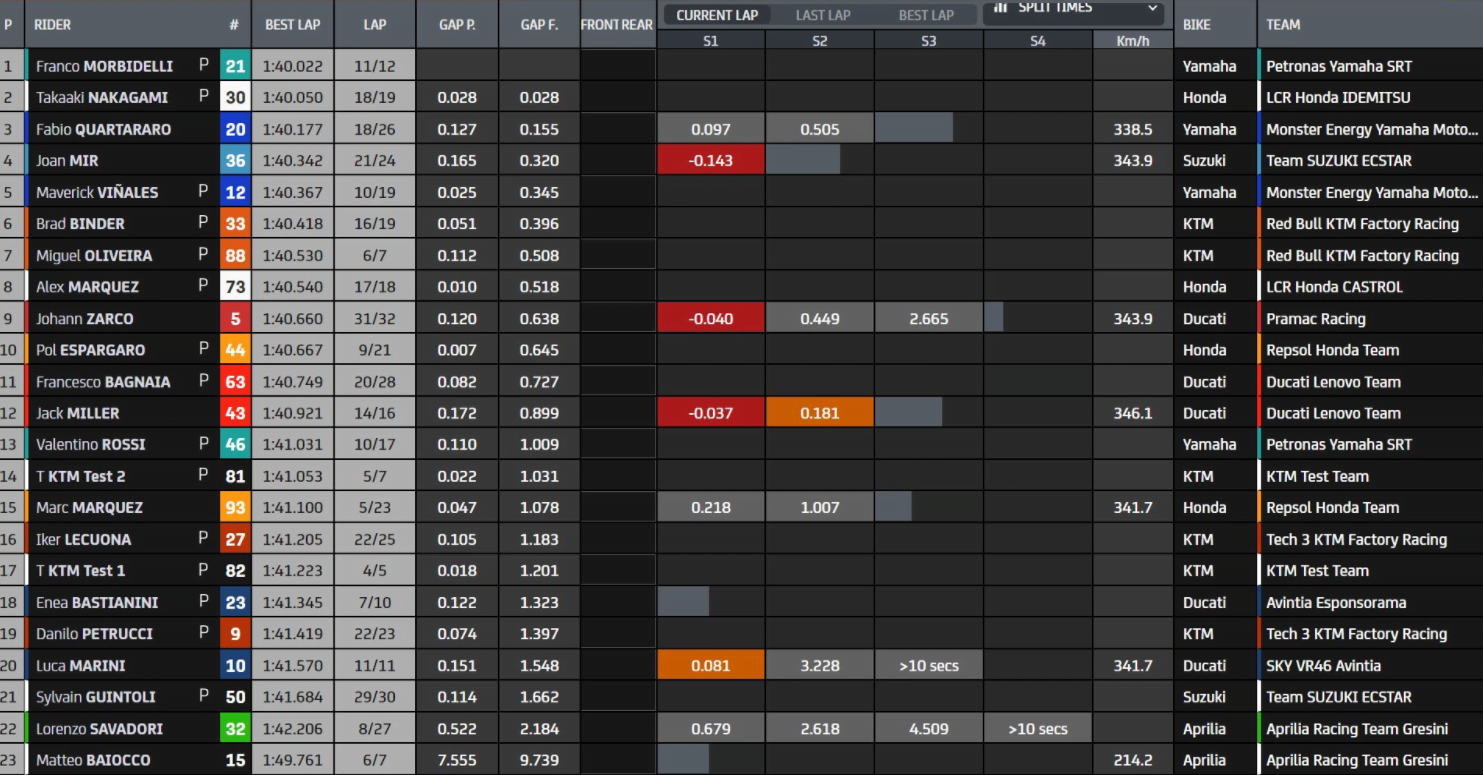
Task: Select Valentino Rossi's number 46 badge
Action: click(235, 444)
